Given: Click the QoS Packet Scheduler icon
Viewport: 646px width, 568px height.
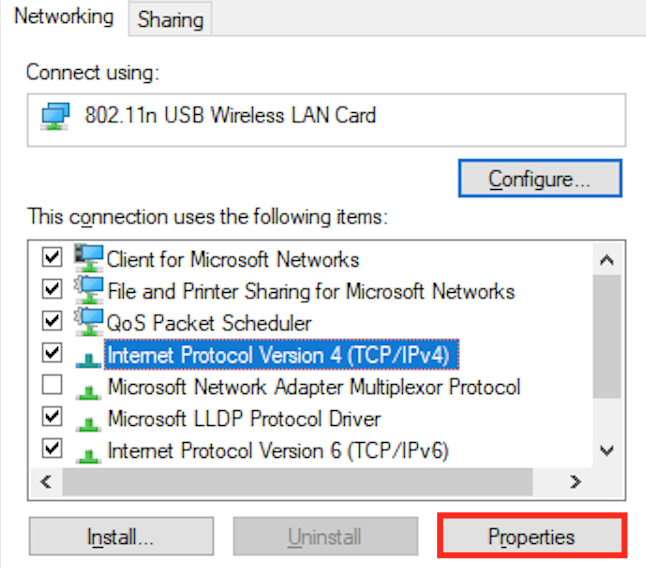Looking at the screenshot, I should [x=90, y=322].
